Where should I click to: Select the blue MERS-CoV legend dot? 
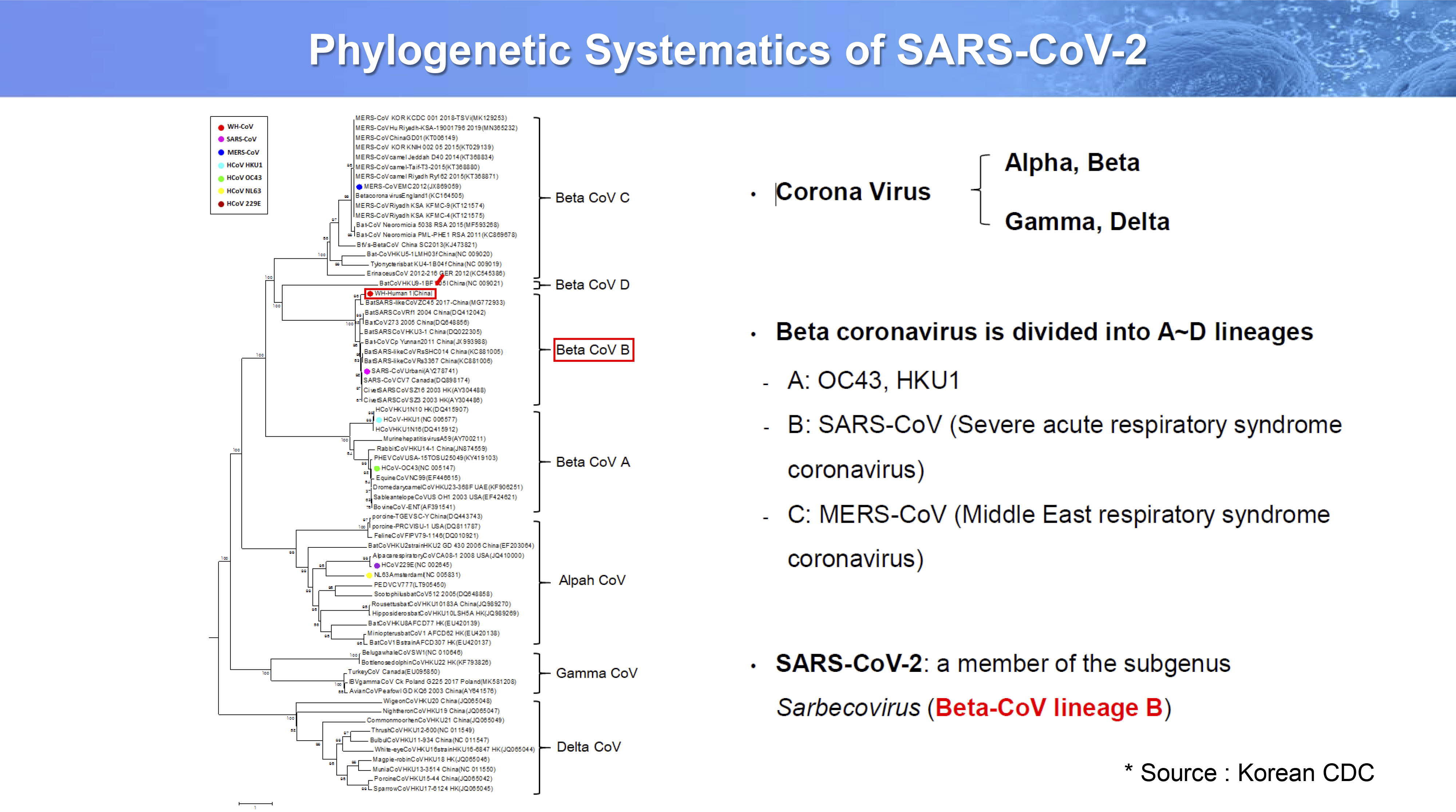tap(221, 153)
